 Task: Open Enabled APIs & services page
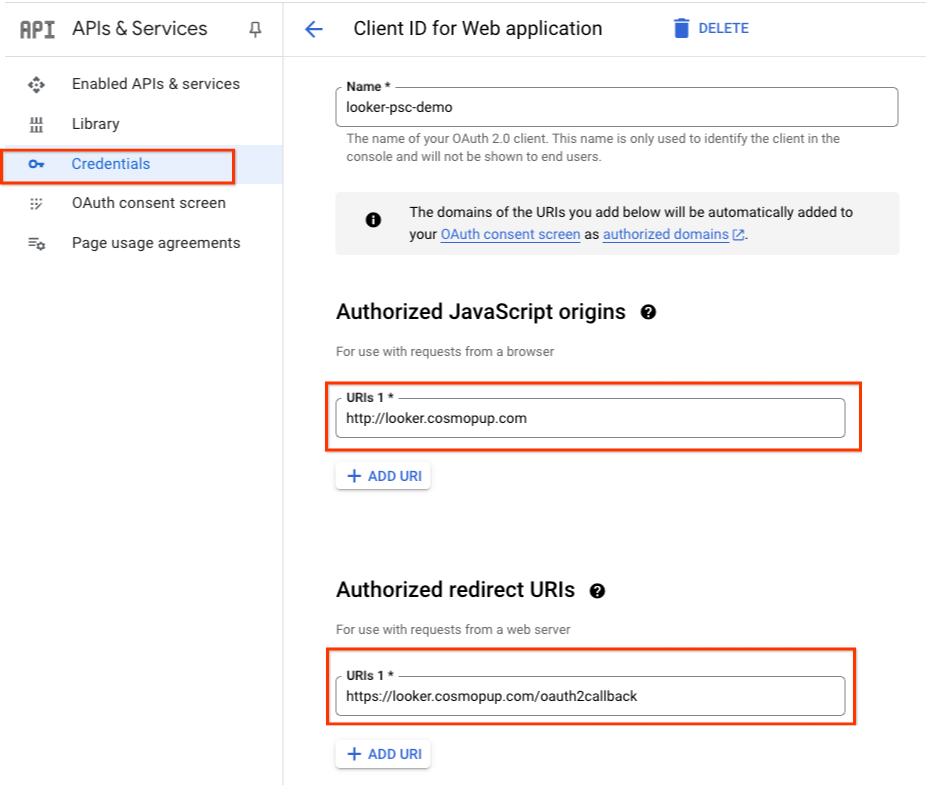(x=155, y=84)
